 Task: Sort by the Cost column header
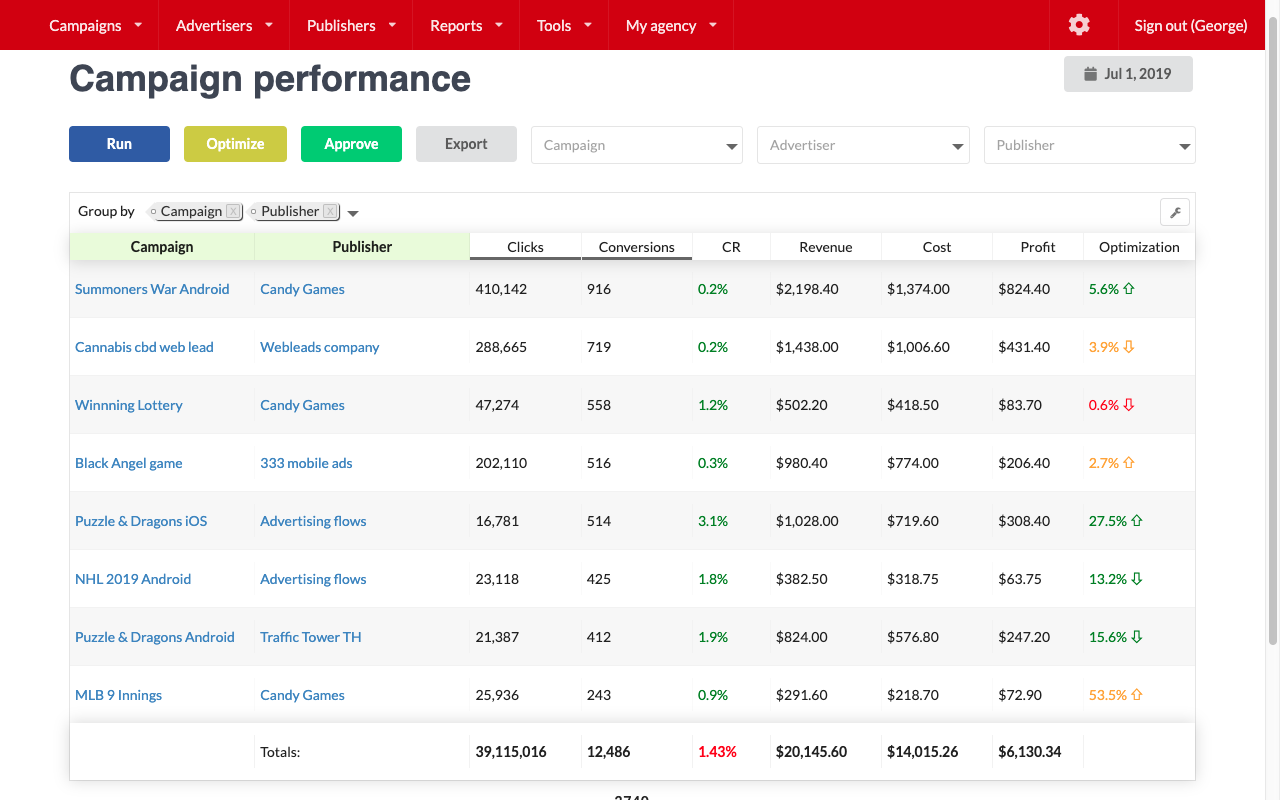[x=937, y=247]
